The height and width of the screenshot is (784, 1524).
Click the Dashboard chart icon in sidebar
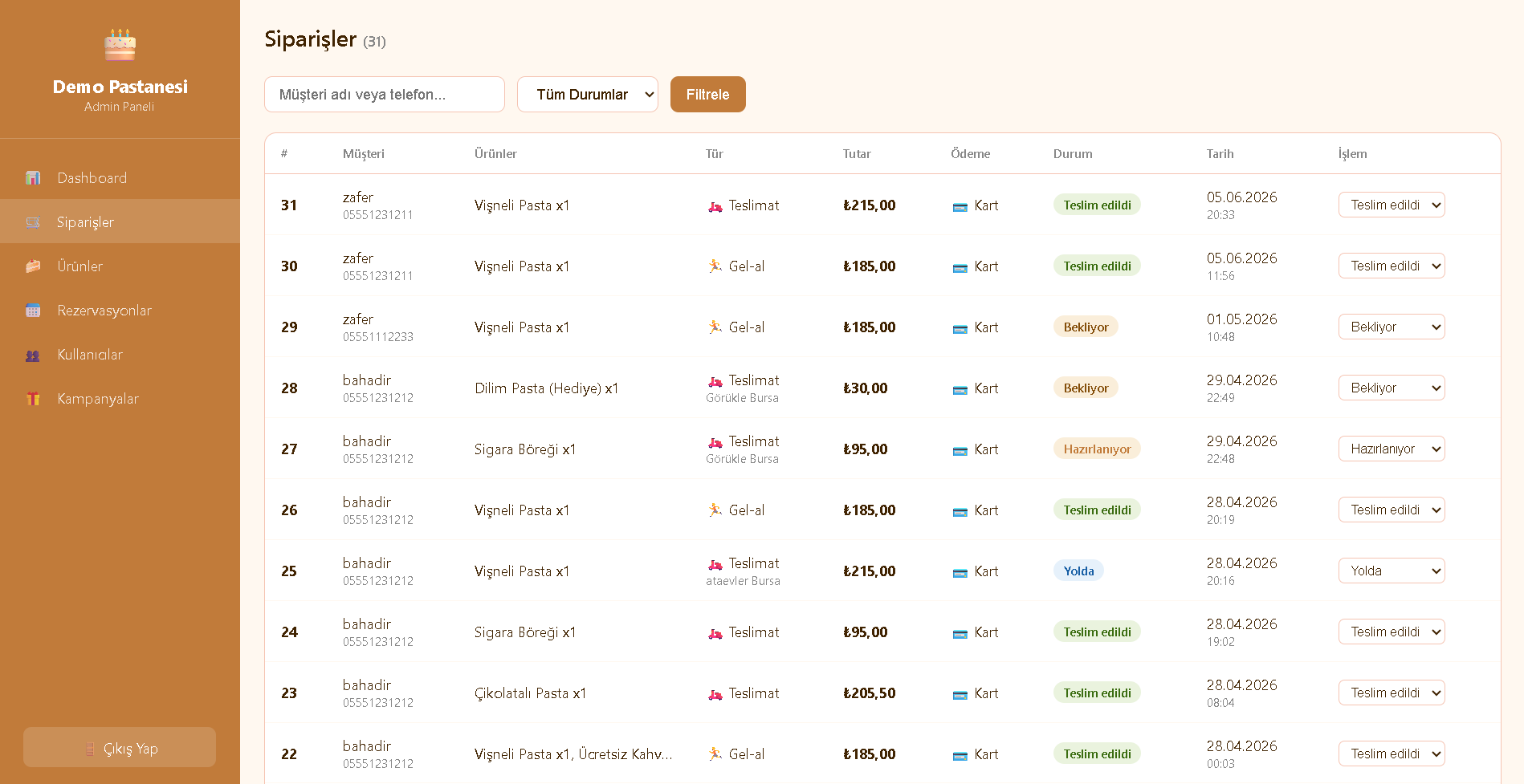pyautogui.click(x=33, y=178)
